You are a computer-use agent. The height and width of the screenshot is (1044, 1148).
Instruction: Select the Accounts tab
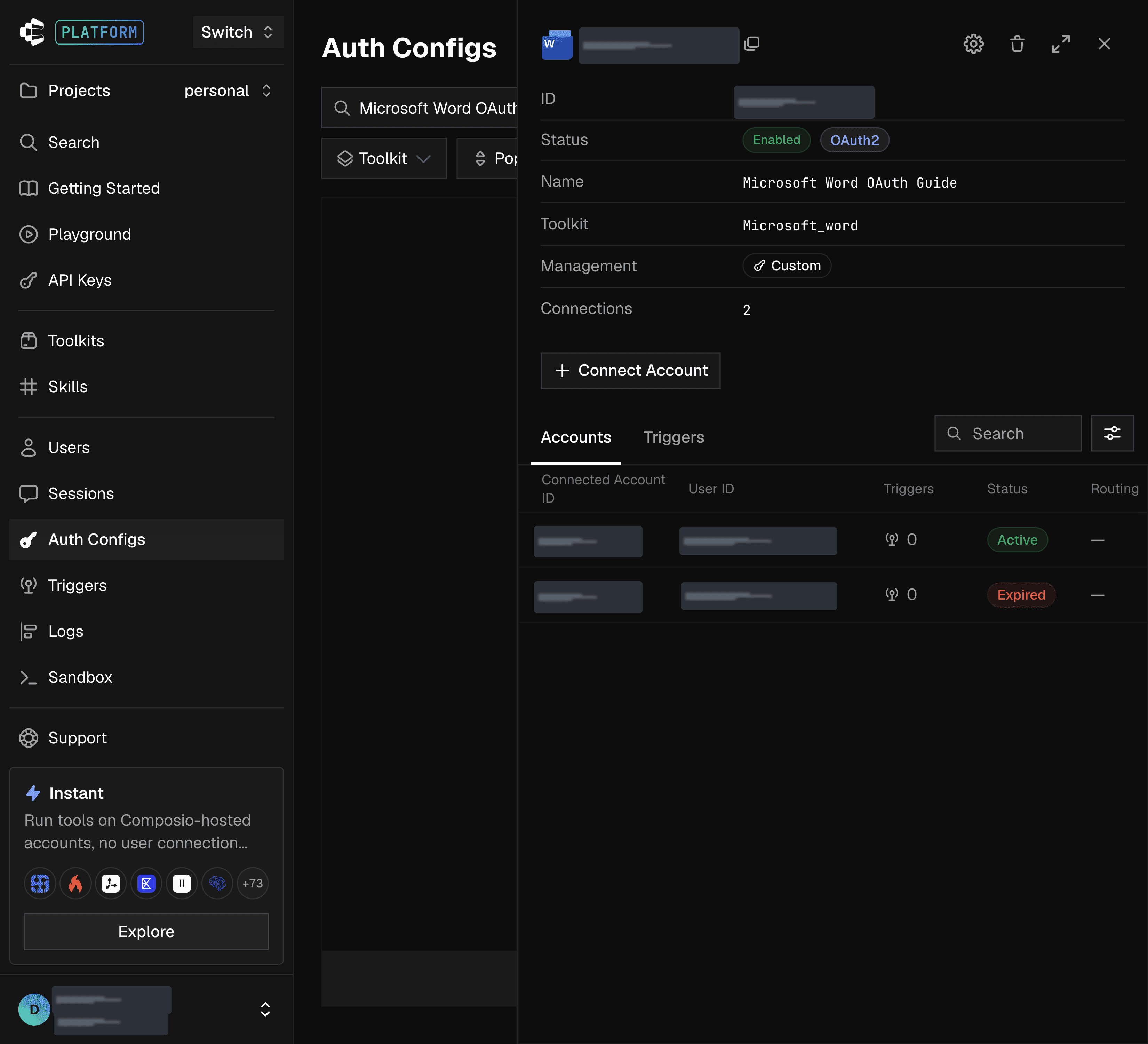[576, 437]
